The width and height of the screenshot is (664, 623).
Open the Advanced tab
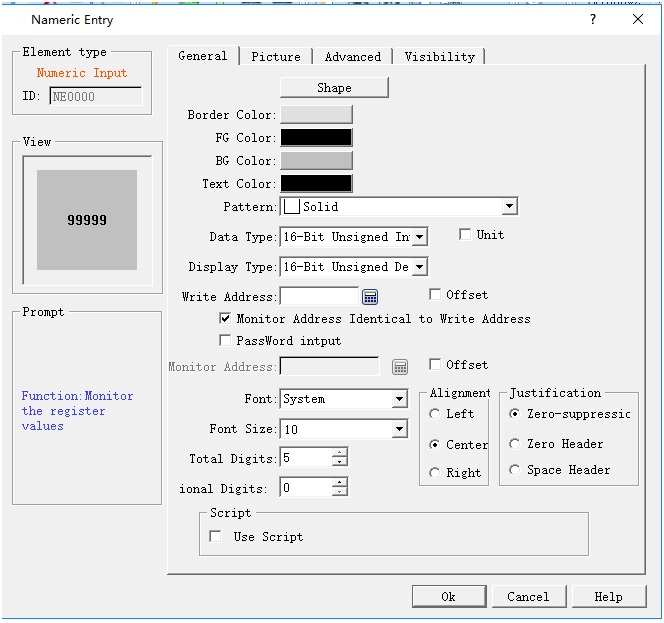(353, 57)
